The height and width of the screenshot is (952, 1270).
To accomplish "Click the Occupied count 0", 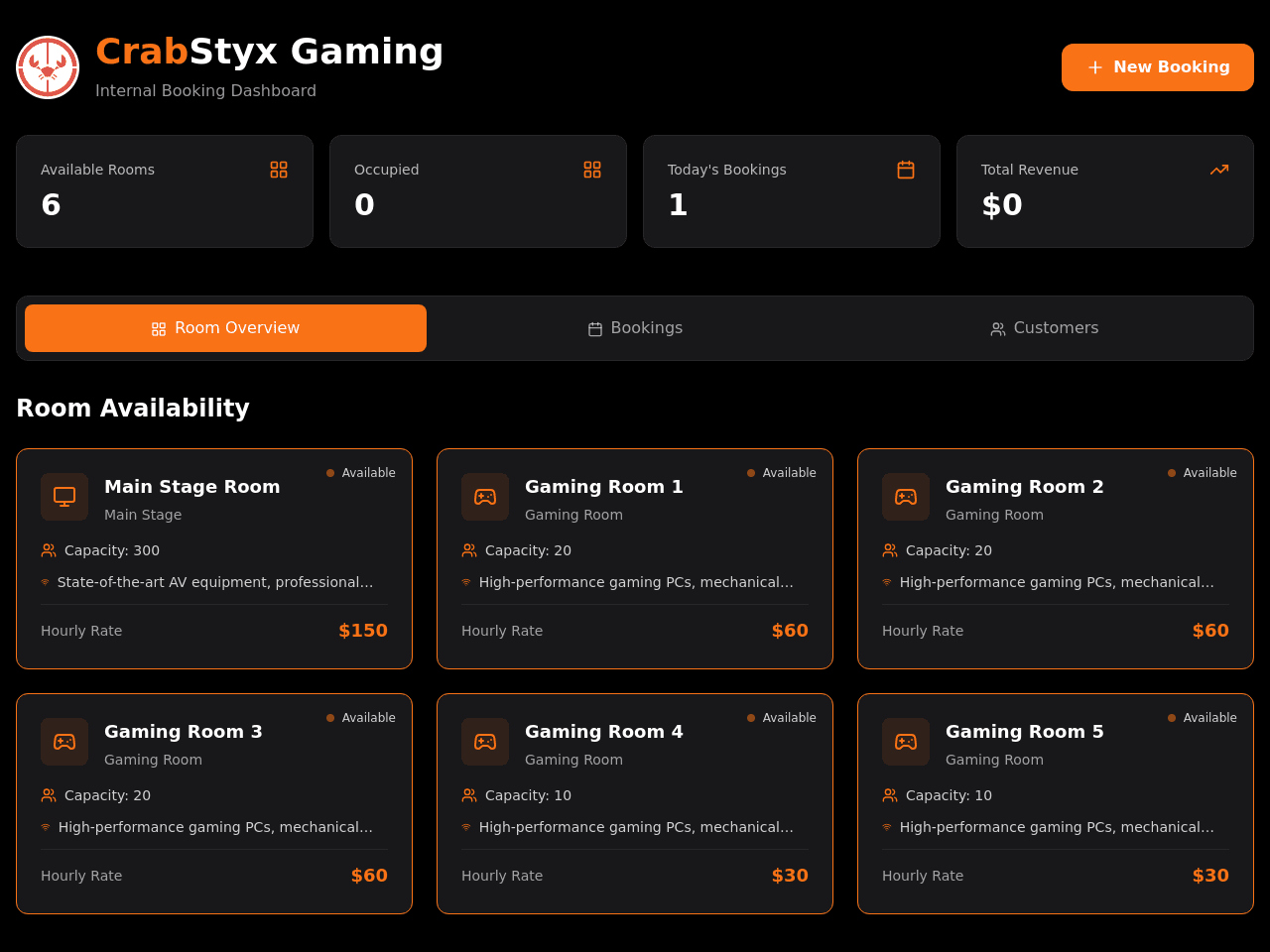I will [364, 205].
